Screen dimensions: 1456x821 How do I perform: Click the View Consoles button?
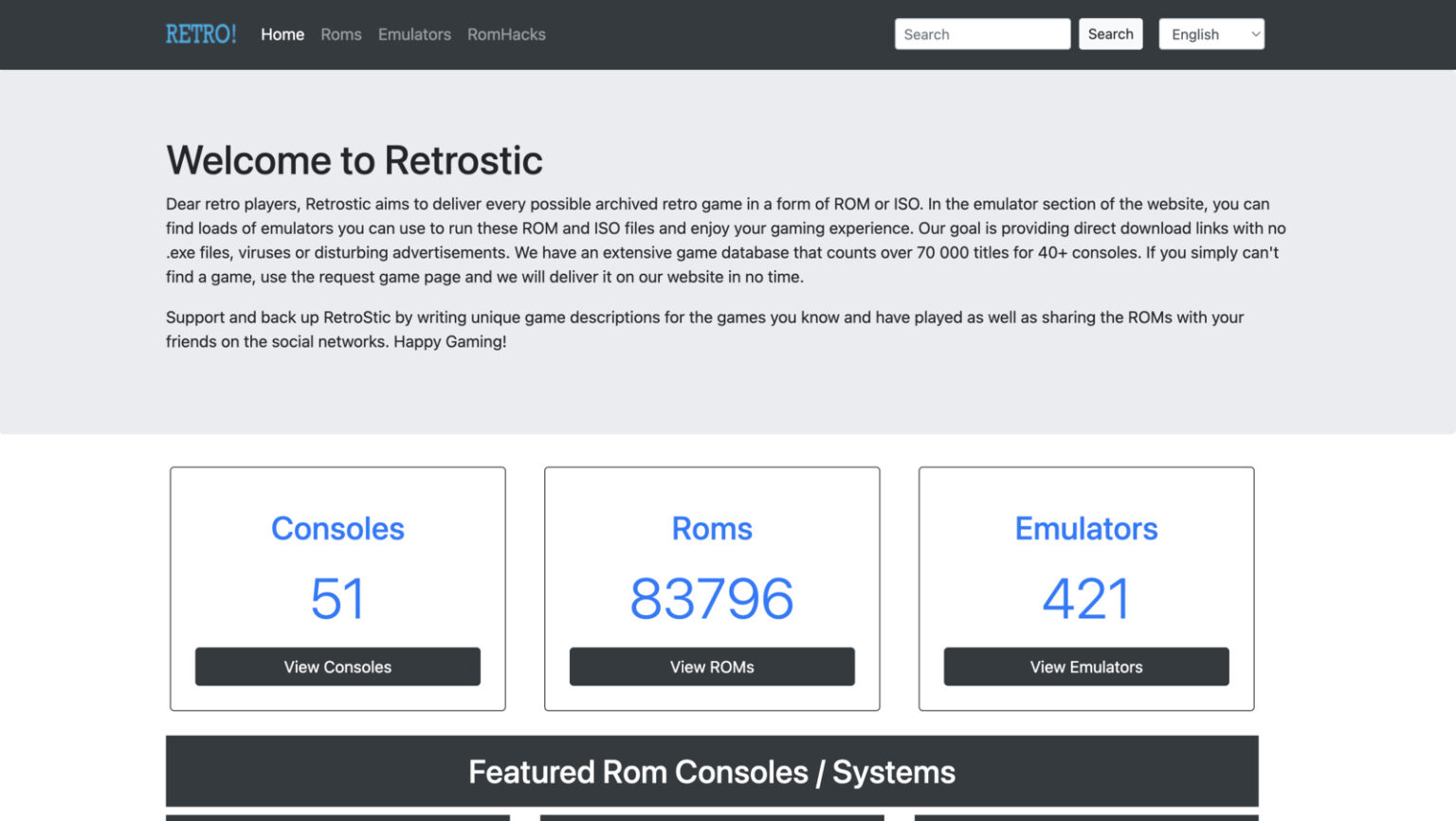click(337, 666)
